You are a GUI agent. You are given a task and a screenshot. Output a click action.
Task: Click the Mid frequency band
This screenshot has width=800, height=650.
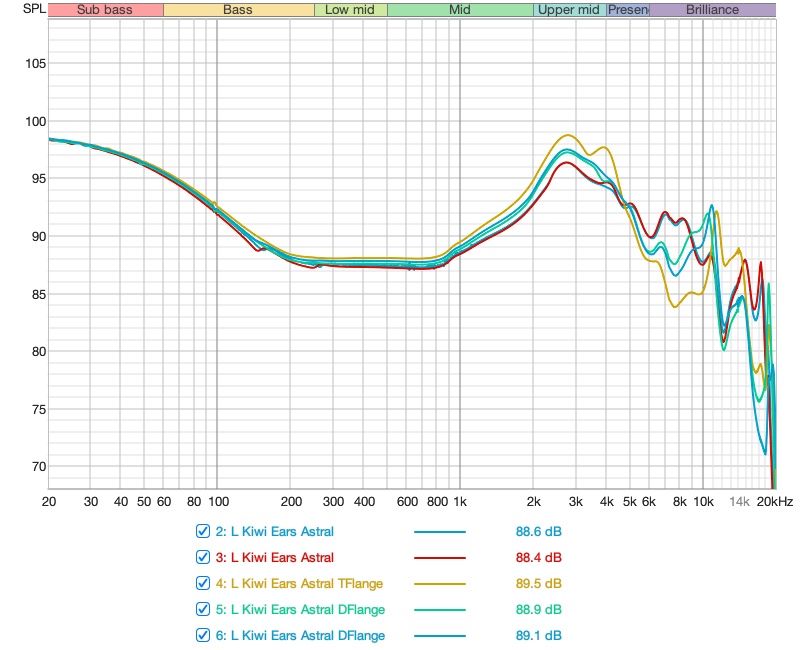click(460, 10)
